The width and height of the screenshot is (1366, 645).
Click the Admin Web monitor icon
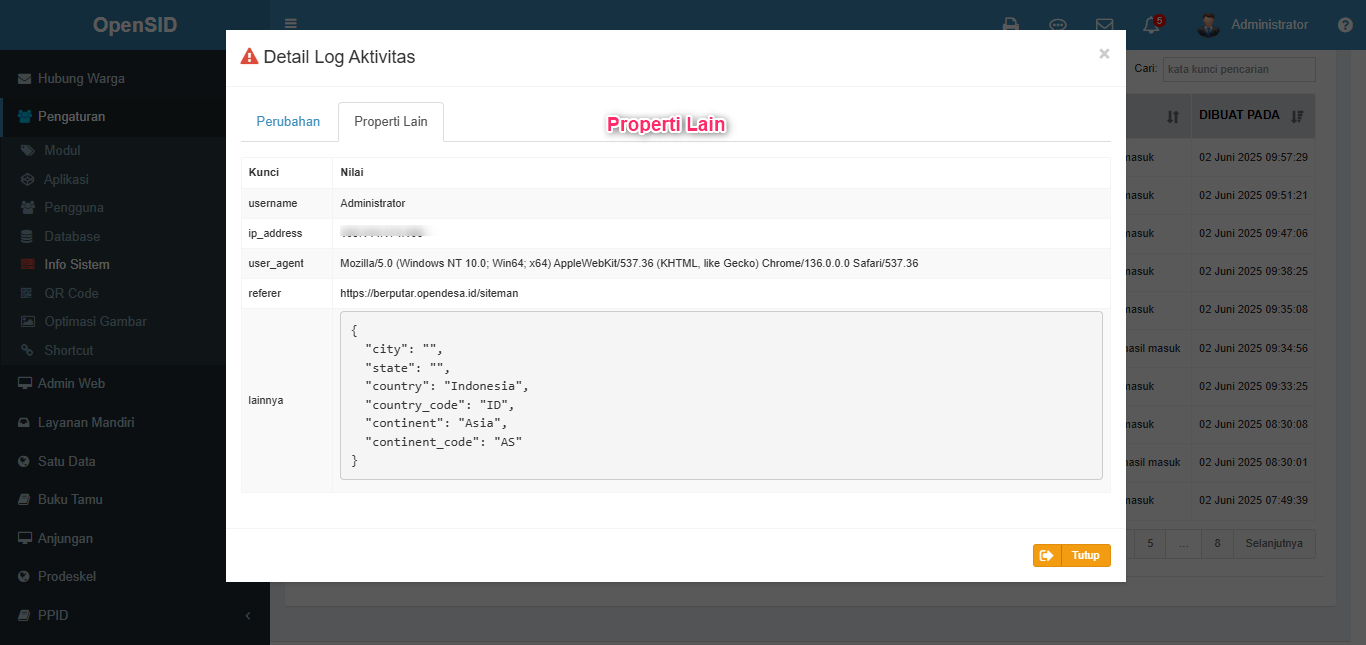(25, 383)
